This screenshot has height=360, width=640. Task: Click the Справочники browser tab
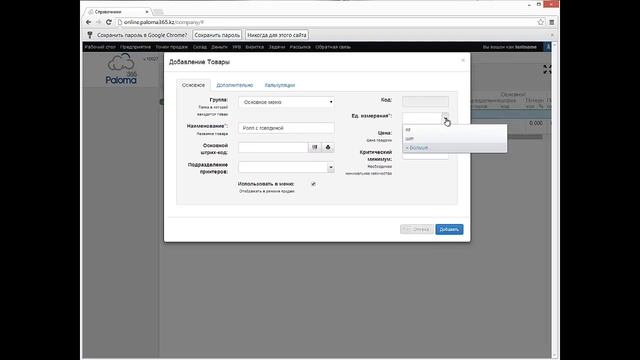point(118,12)
